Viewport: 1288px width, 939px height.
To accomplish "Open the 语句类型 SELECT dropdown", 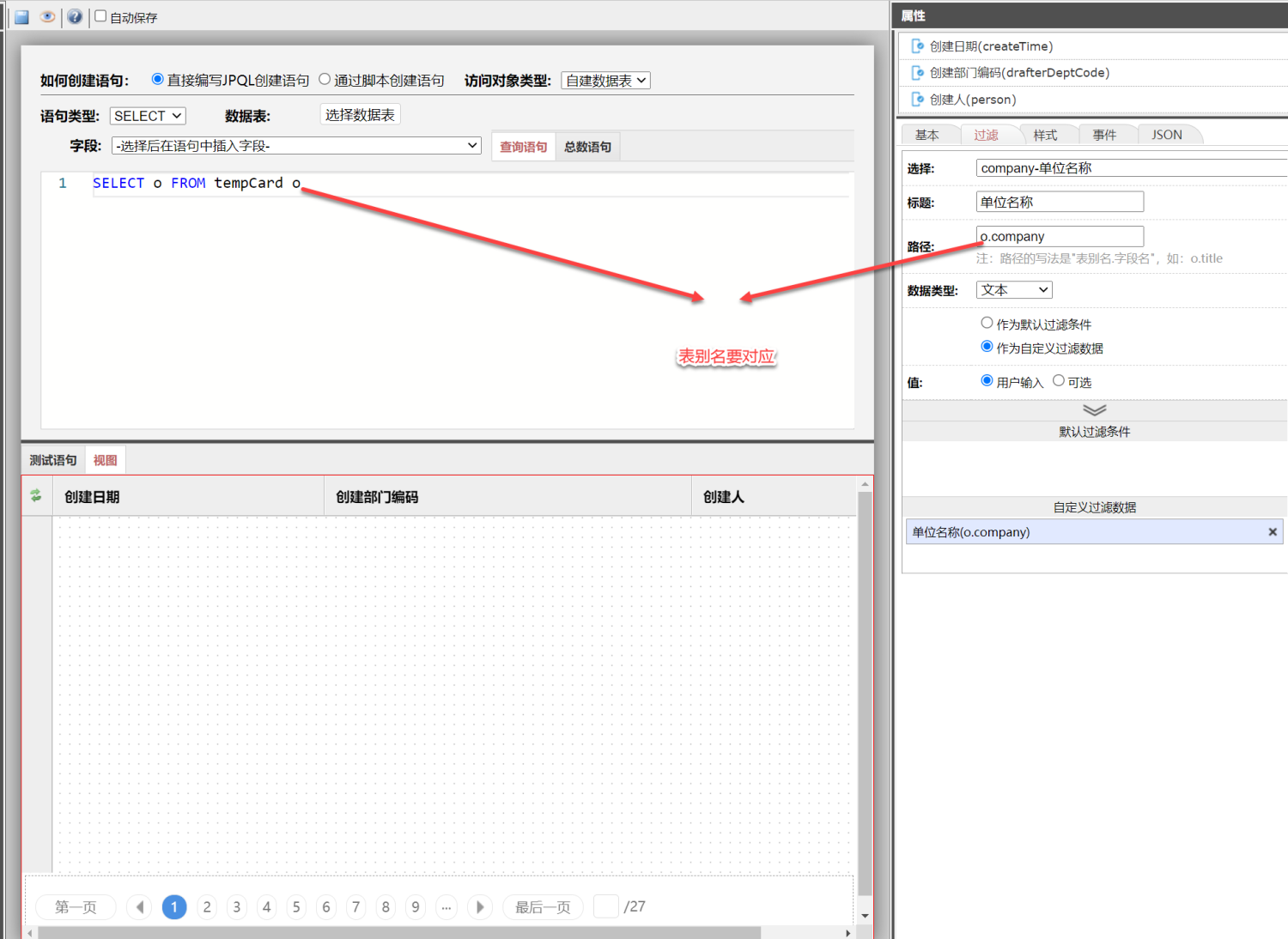I will pyautogui.click(x=148, y=116).
